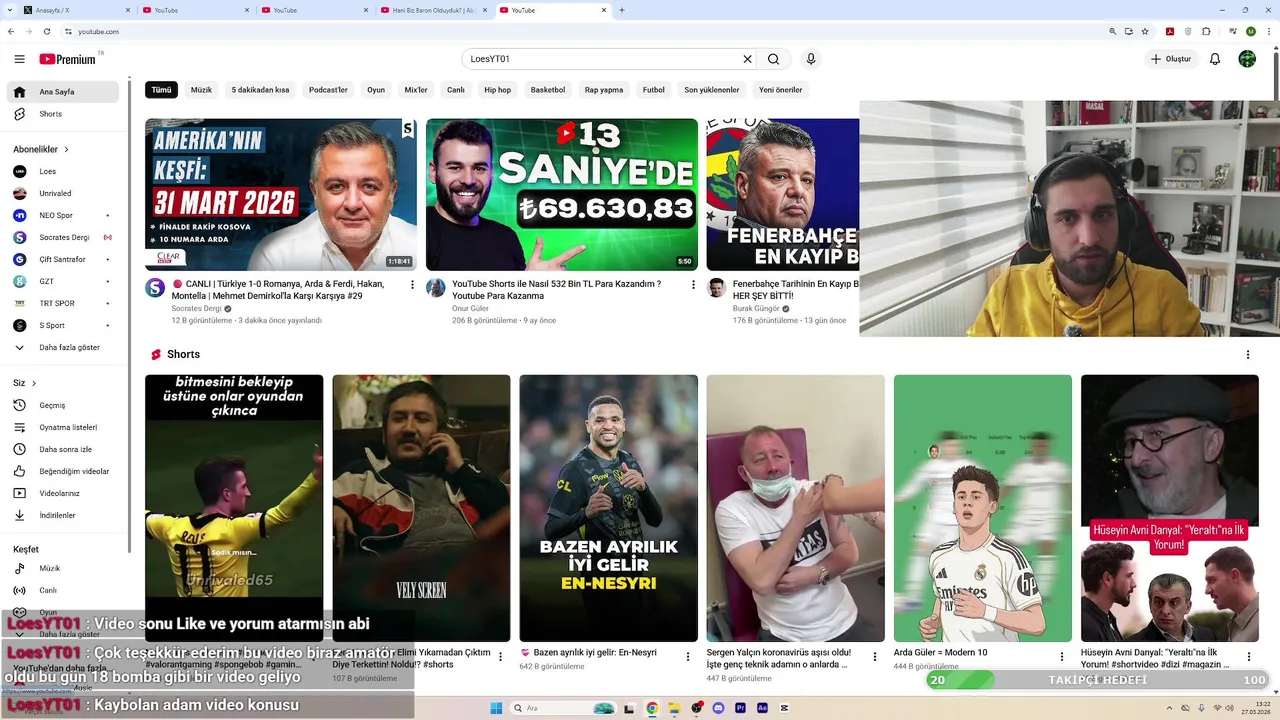The width and height of the screenshot is (1280, 720).
Task: Select the Hip hop filter chip
Action: tap(497, 90)
